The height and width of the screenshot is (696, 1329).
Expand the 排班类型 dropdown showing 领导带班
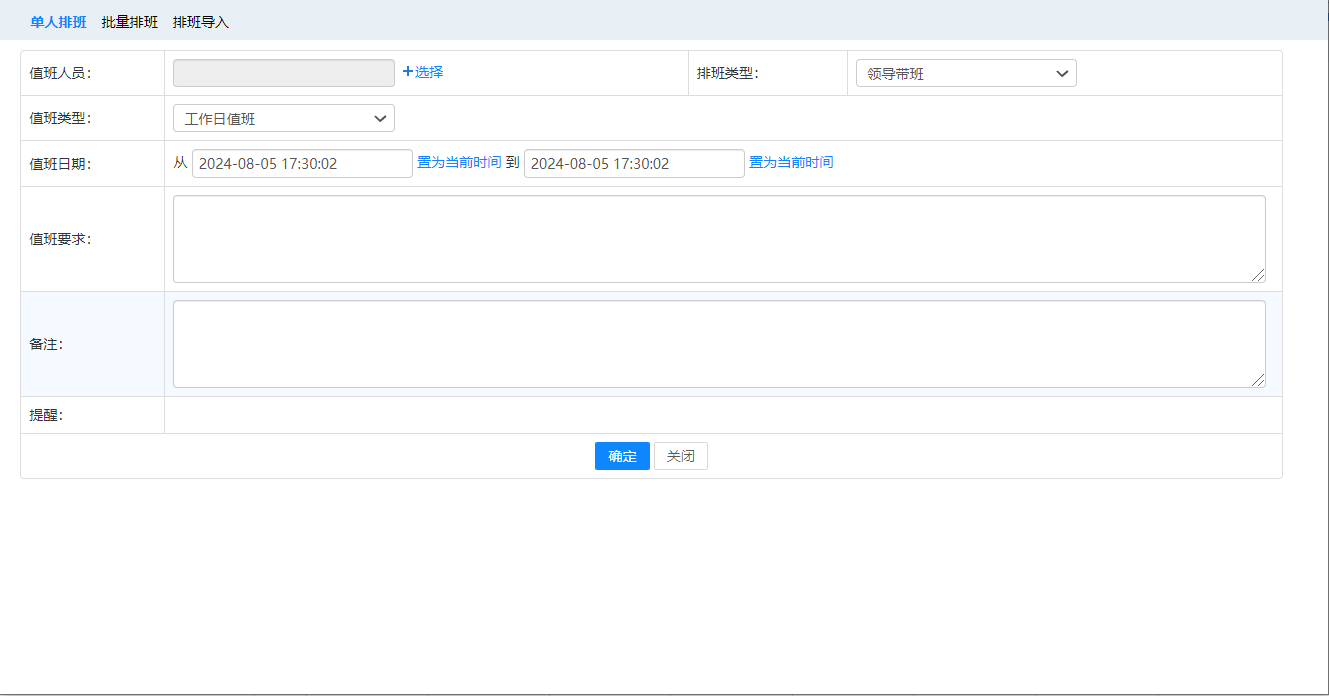[x=965, y=74]
